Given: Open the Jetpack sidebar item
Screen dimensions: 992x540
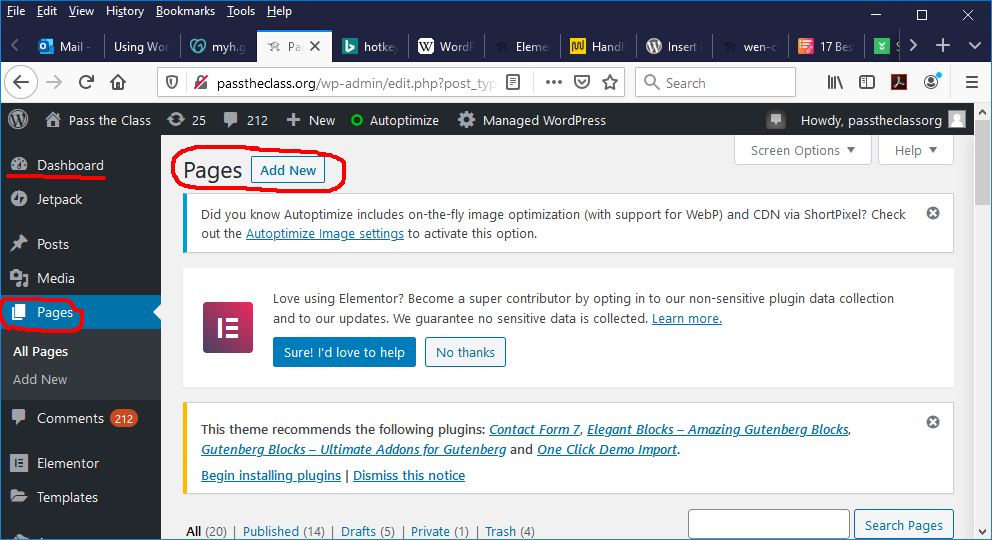Looking at the screenshot, I should tap(59, 199).
